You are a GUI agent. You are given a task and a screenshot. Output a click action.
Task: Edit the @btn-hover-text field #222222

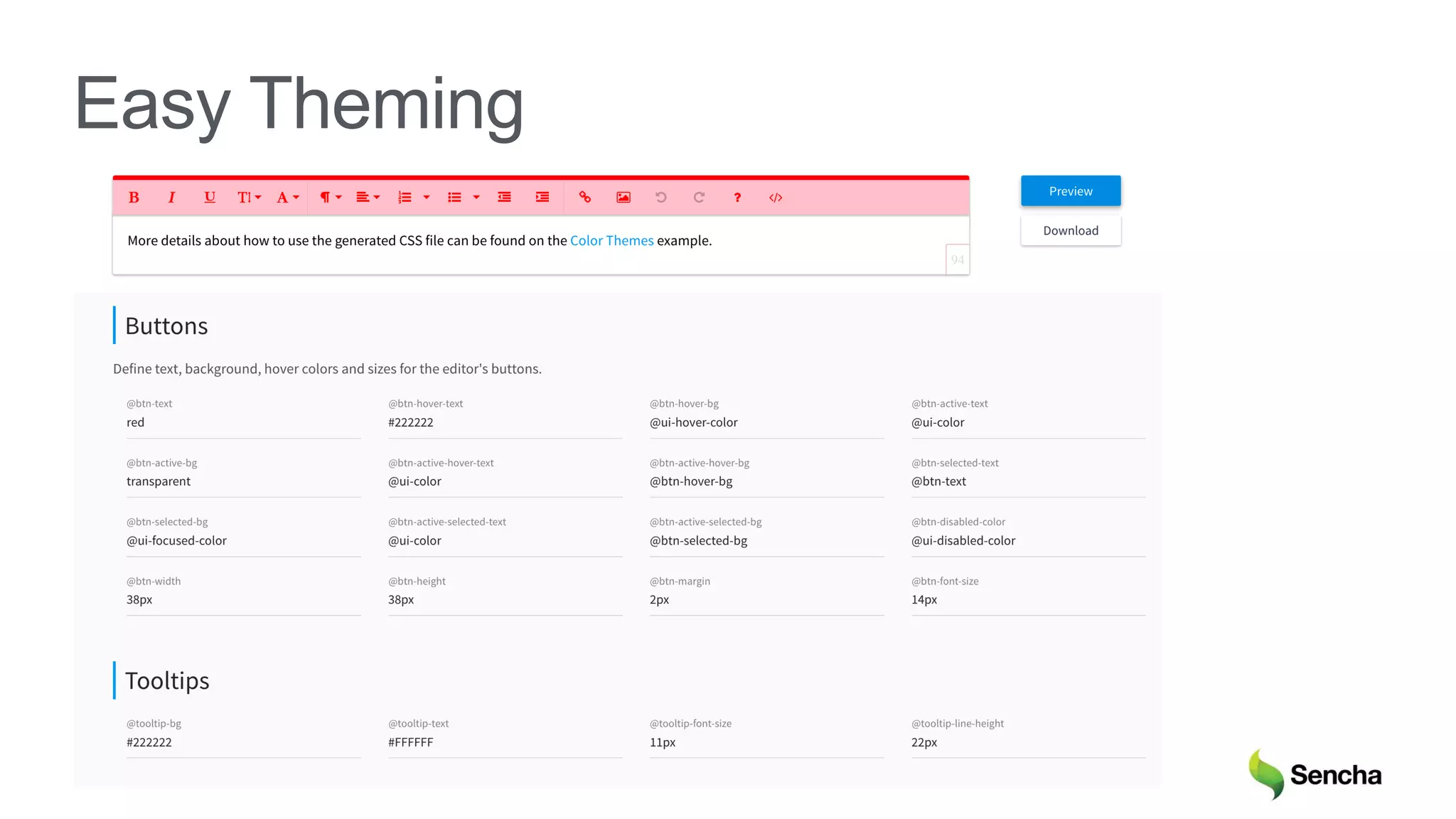505,422
